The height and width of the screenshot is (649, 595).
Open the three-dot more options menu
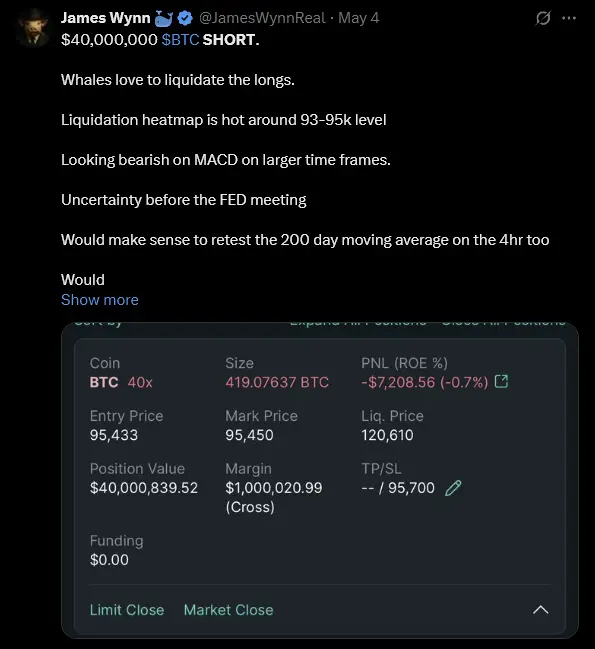pos(569,18)
